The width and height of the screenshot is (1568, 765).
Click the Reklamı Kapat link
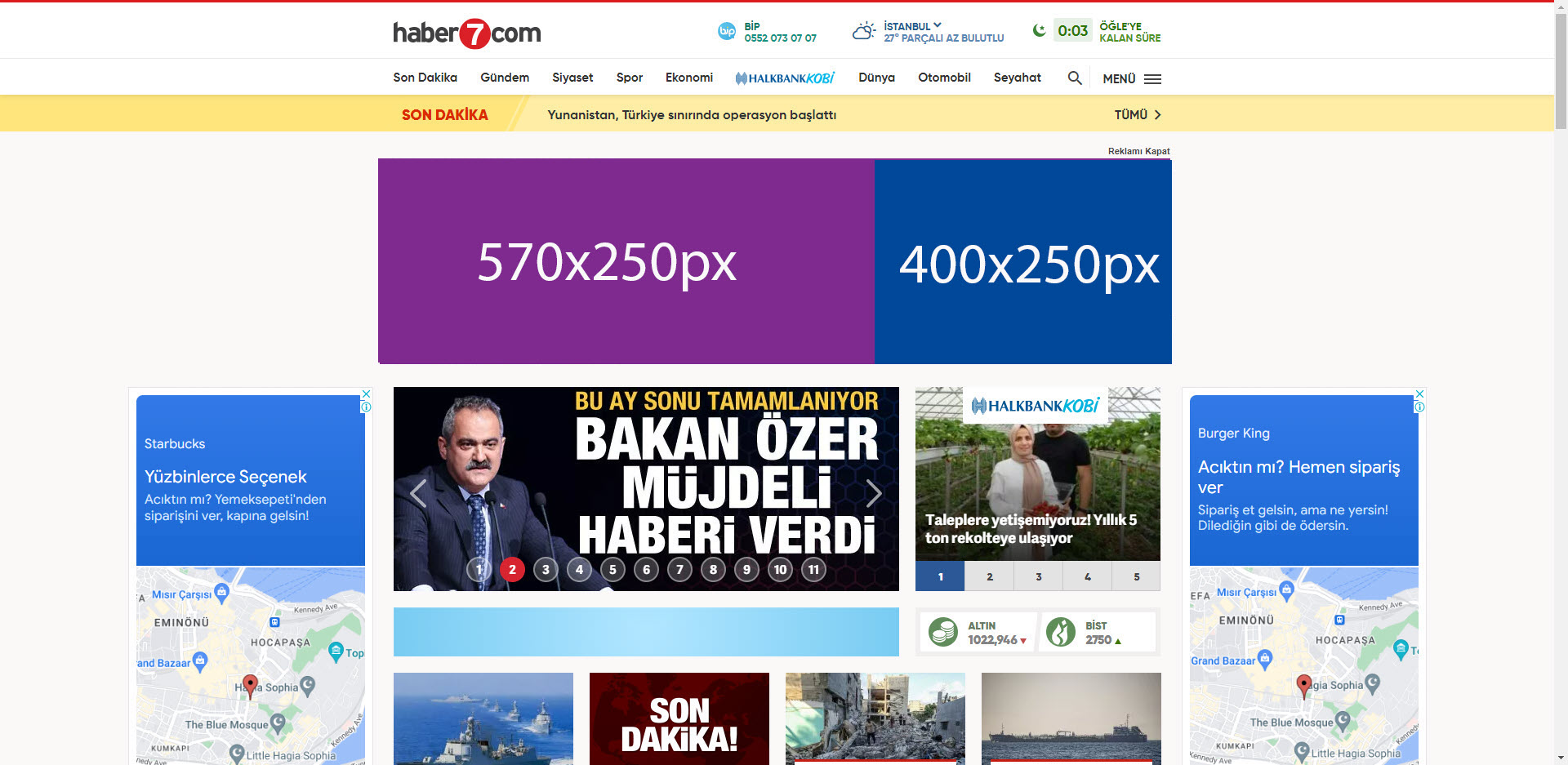[1138, 151]
